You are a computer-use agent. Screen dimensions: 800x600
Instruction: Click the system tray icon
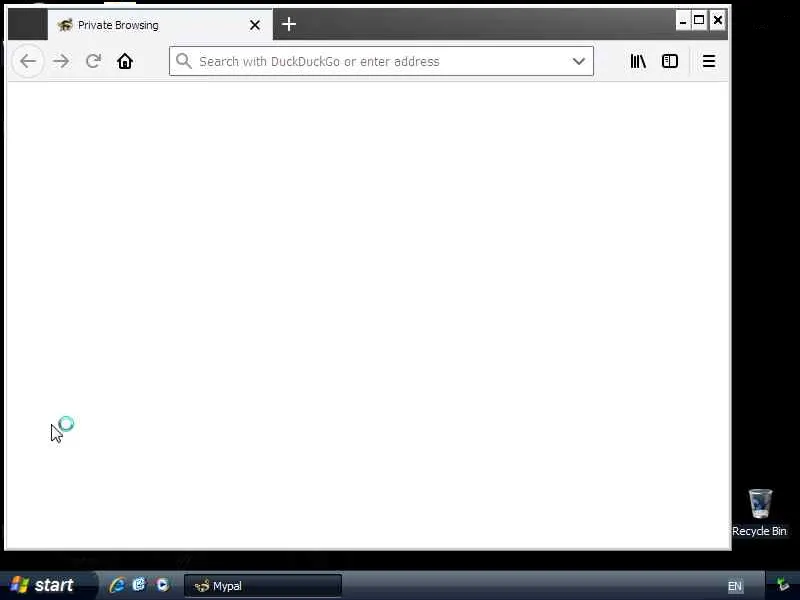tap(783, 585)
